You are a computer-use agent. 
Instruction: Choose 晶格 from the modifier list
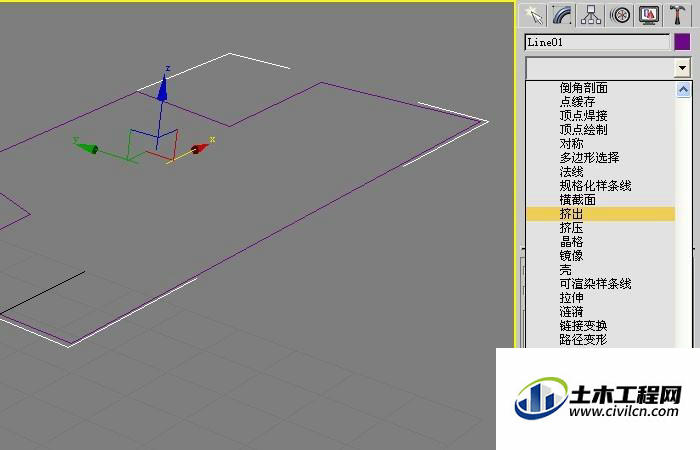click(x=571, y=242)
